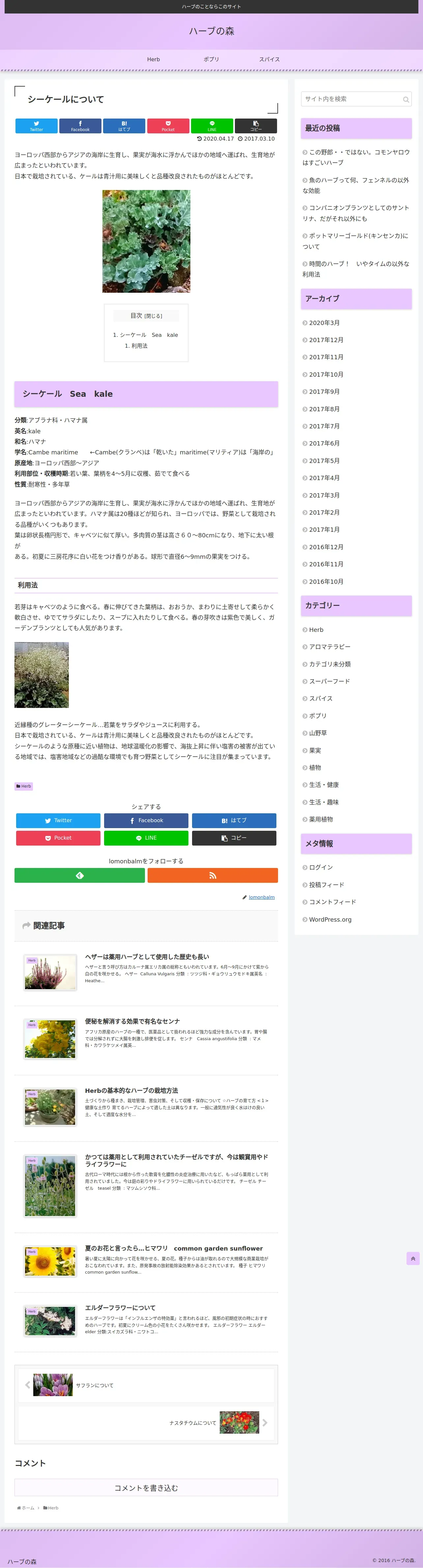The height and width of the screenshot is (1568, 423).
Task: Click the Herb category tag below article
Action: [x=24, y=786]
